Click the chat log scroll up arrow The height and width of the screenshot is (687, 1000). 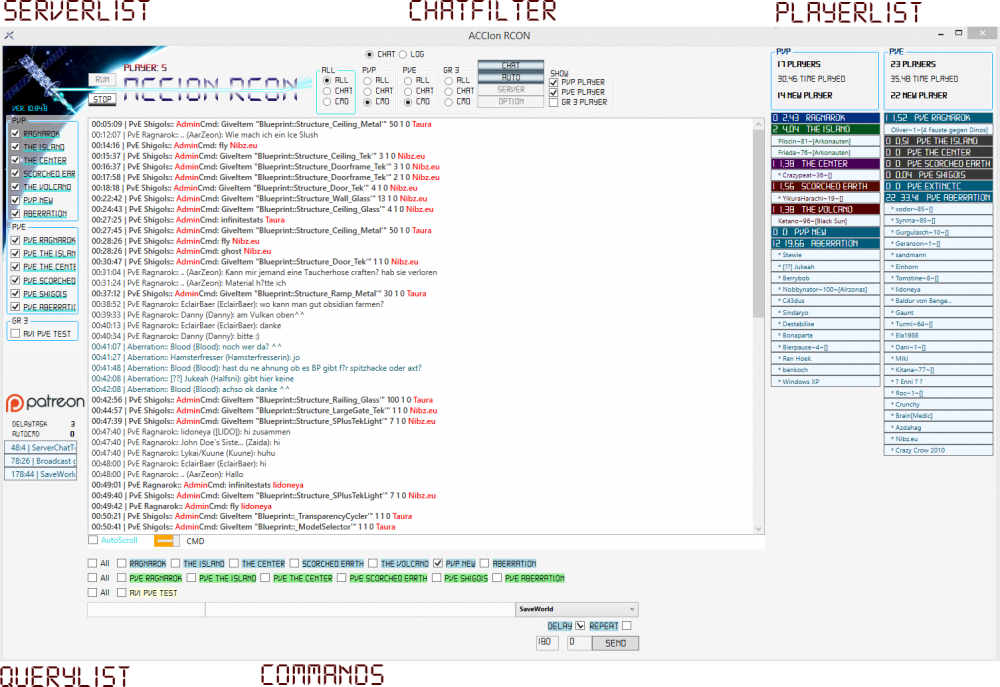tap(758, 124)
